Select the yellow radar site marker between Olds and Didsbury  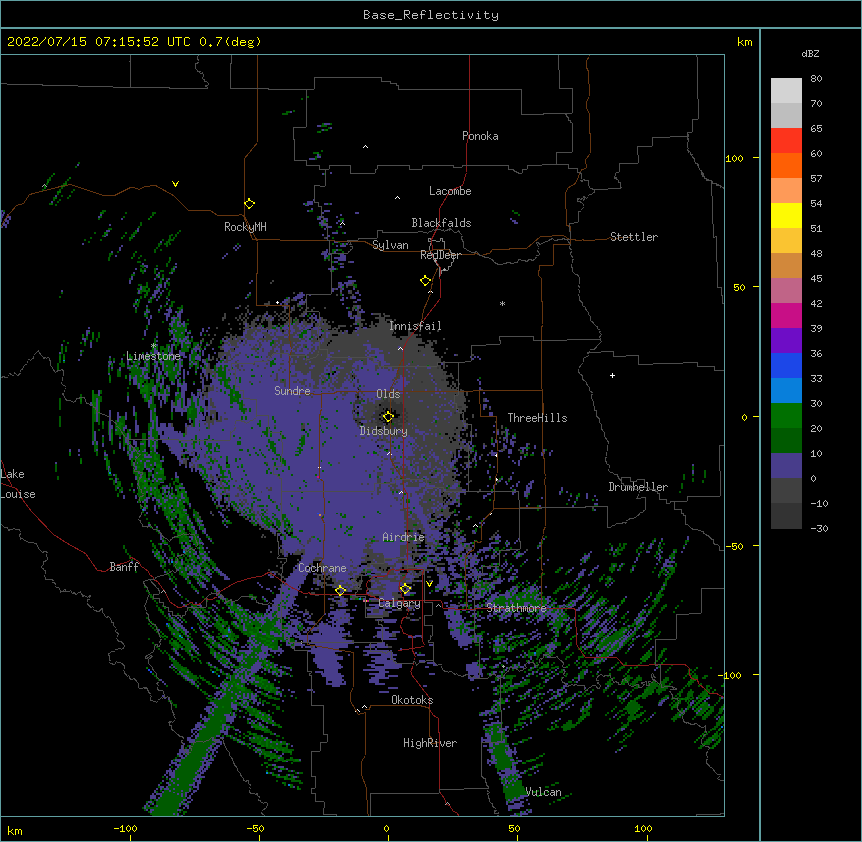(388, 416)
